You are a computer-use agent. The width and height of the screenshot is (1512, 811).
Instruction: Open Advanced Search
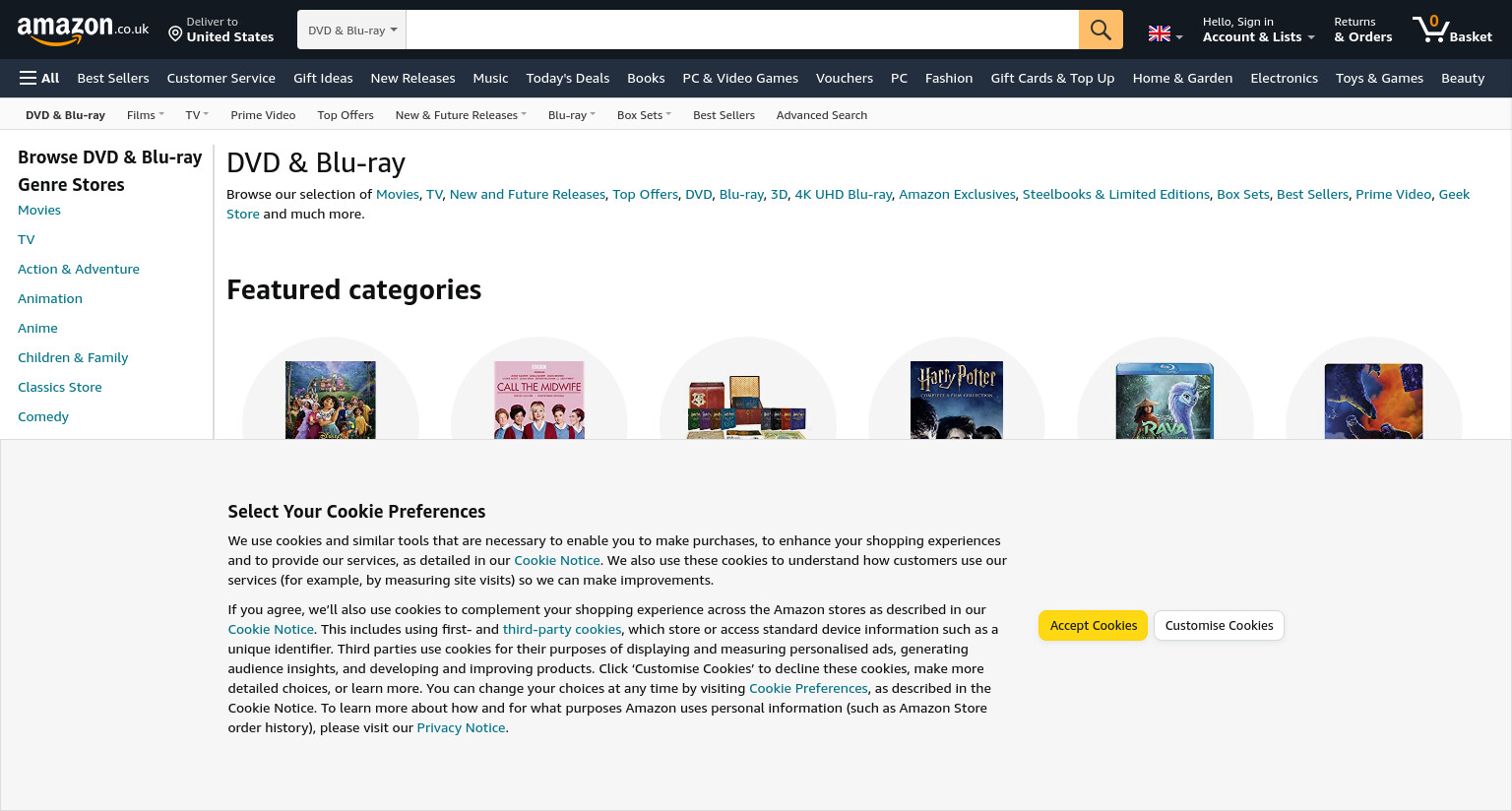coord(822,115)
